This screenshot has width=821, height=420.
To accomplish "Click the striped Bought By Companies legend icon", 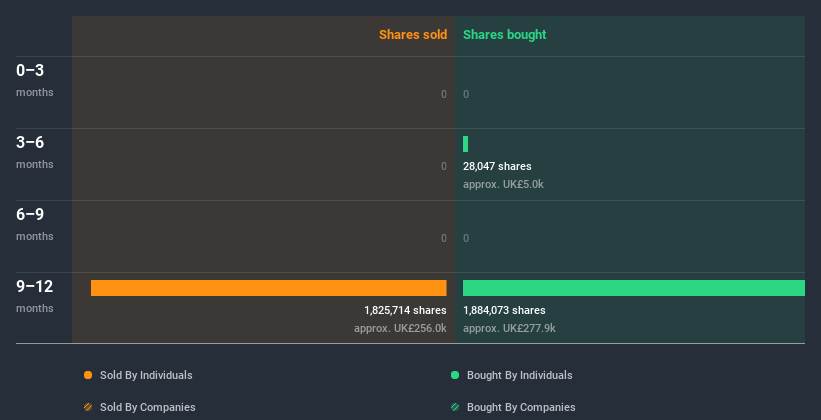I will [455, 407].
